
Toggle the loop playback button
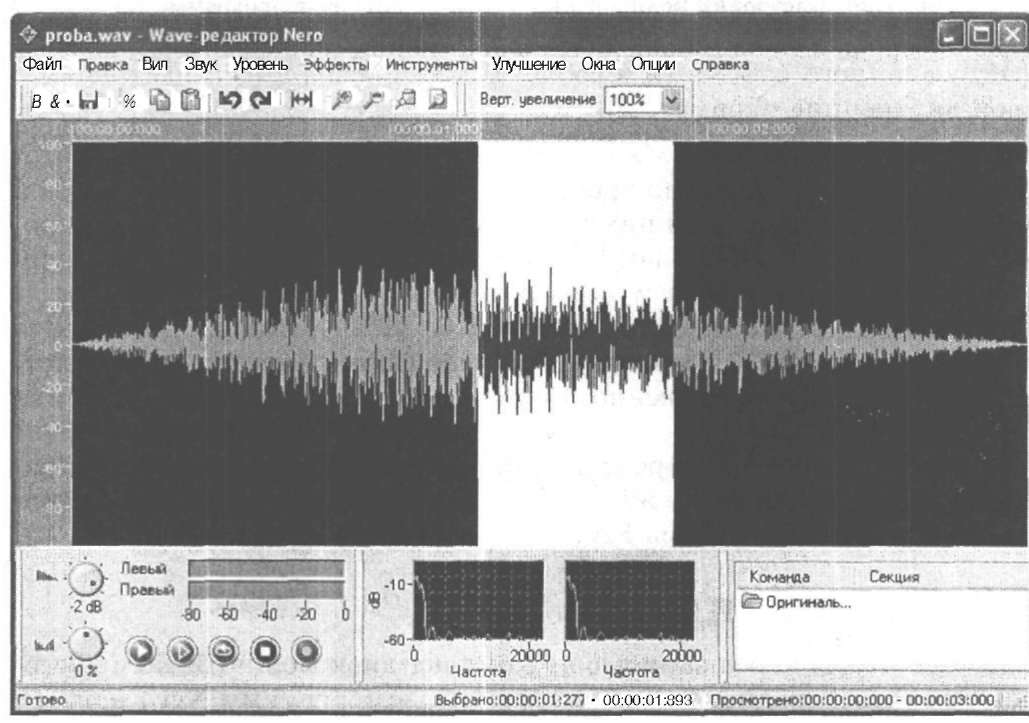(x=224, y=651)
